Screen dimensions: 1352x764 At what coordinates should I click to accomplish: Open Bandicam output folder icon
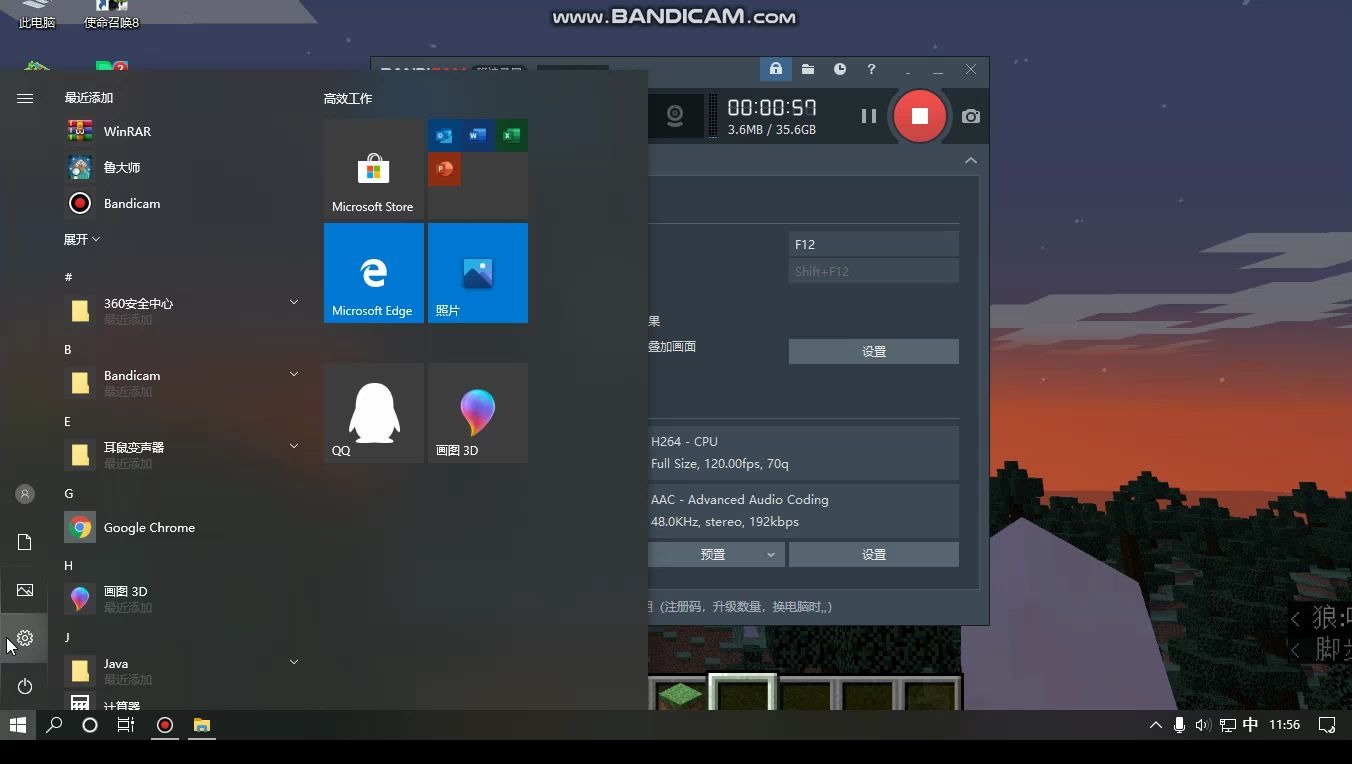coord(808,69)
